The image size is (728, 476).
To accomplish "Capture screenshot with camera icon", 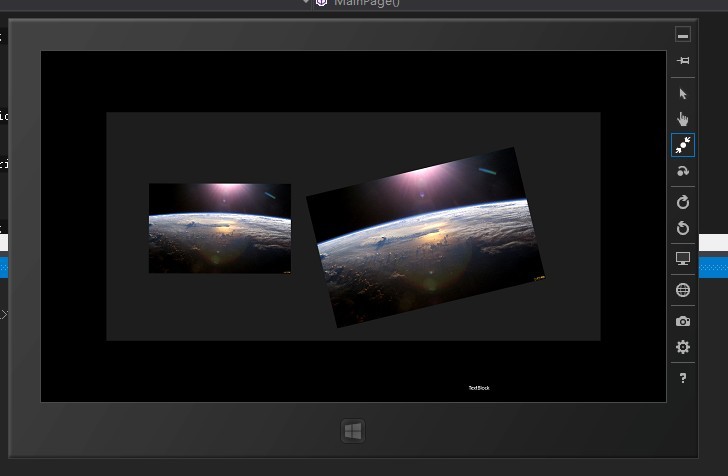I will point(682,321).
